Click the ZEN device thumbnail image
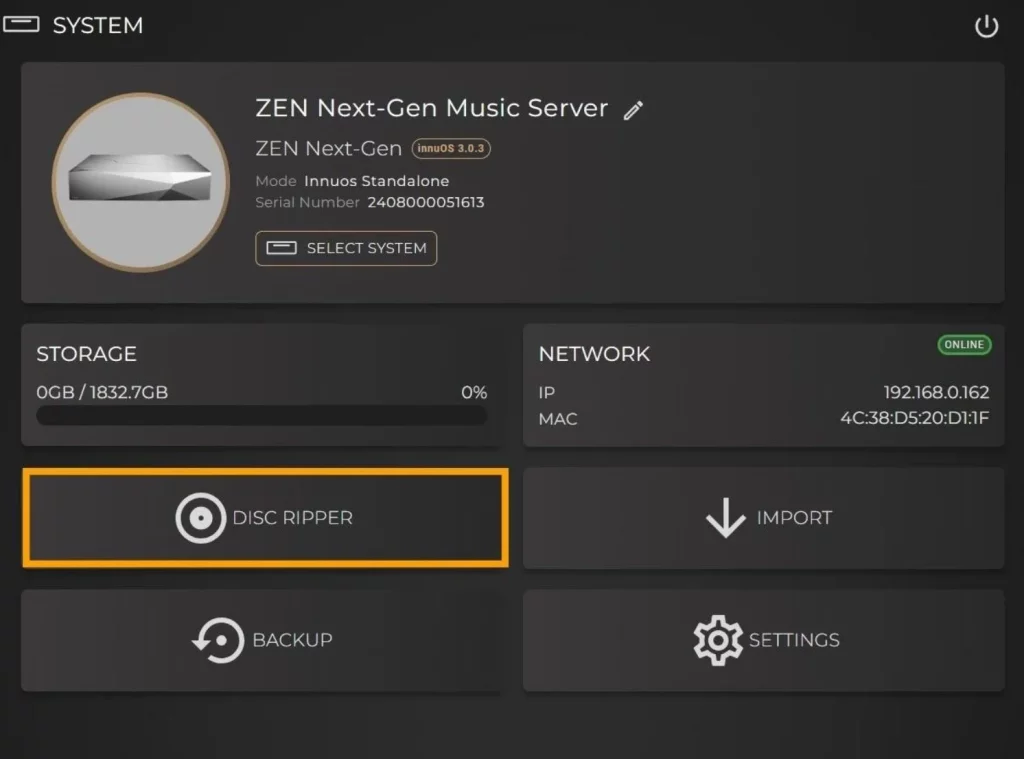 (x=140, y=182)
